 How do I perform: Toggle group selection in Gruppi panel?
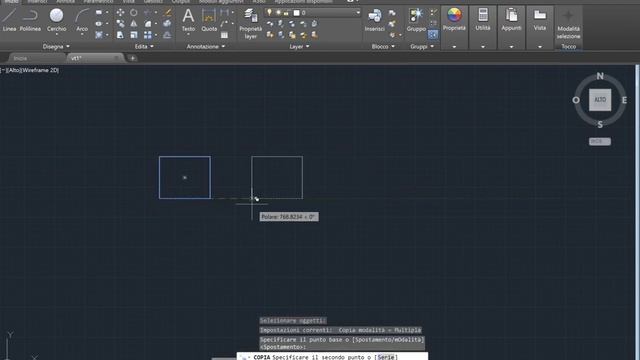pos(433,35)
